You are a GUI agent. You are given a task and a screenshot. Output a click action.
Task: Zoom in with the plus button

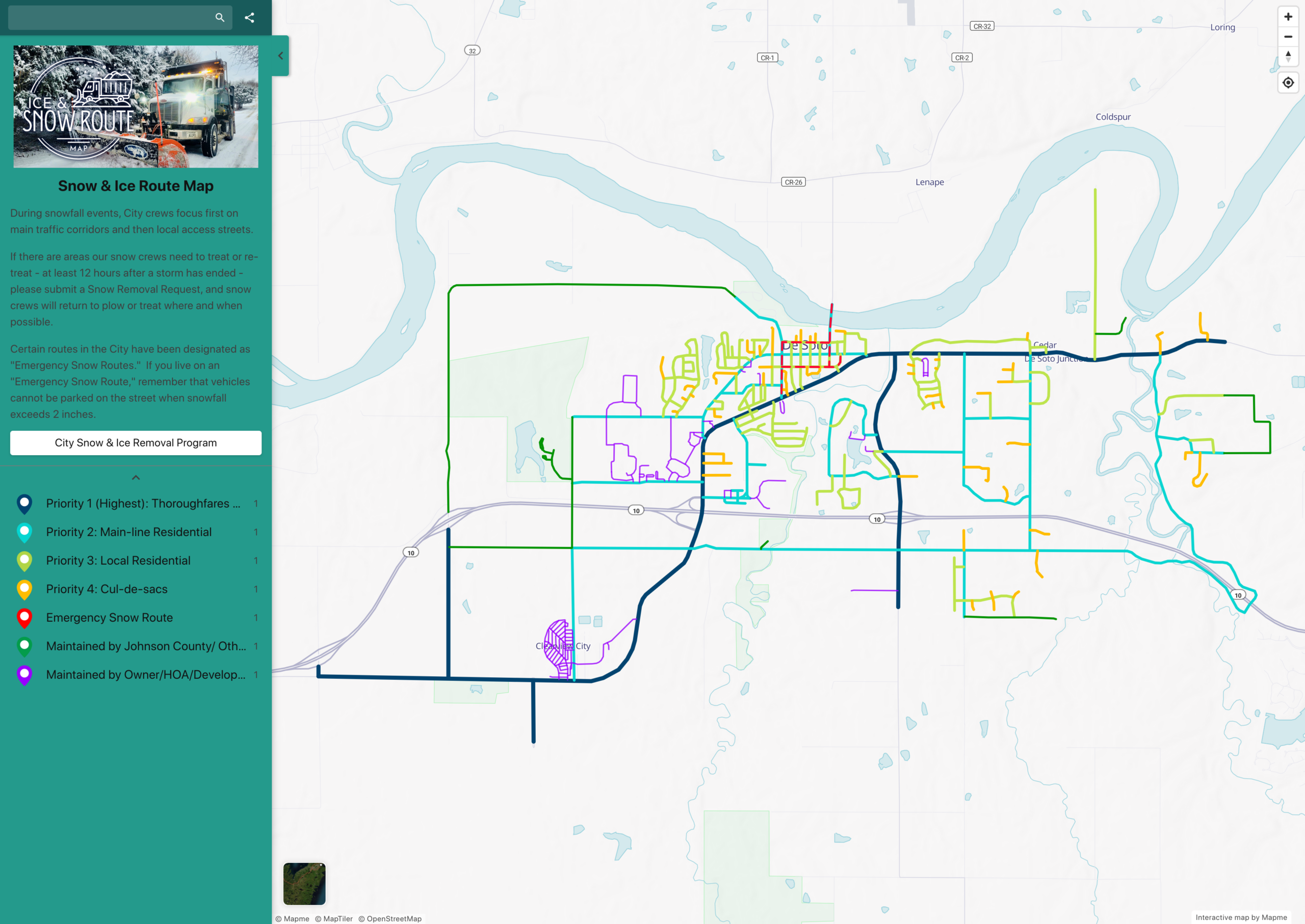[x=1288, y=17]
